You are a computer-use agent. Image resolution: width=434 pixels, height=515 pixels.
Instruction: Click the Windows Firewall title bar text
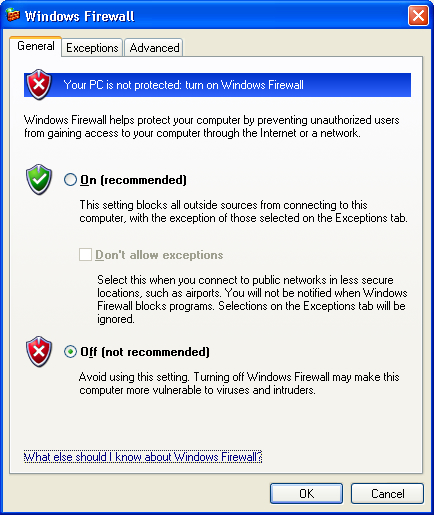point(80,16)
